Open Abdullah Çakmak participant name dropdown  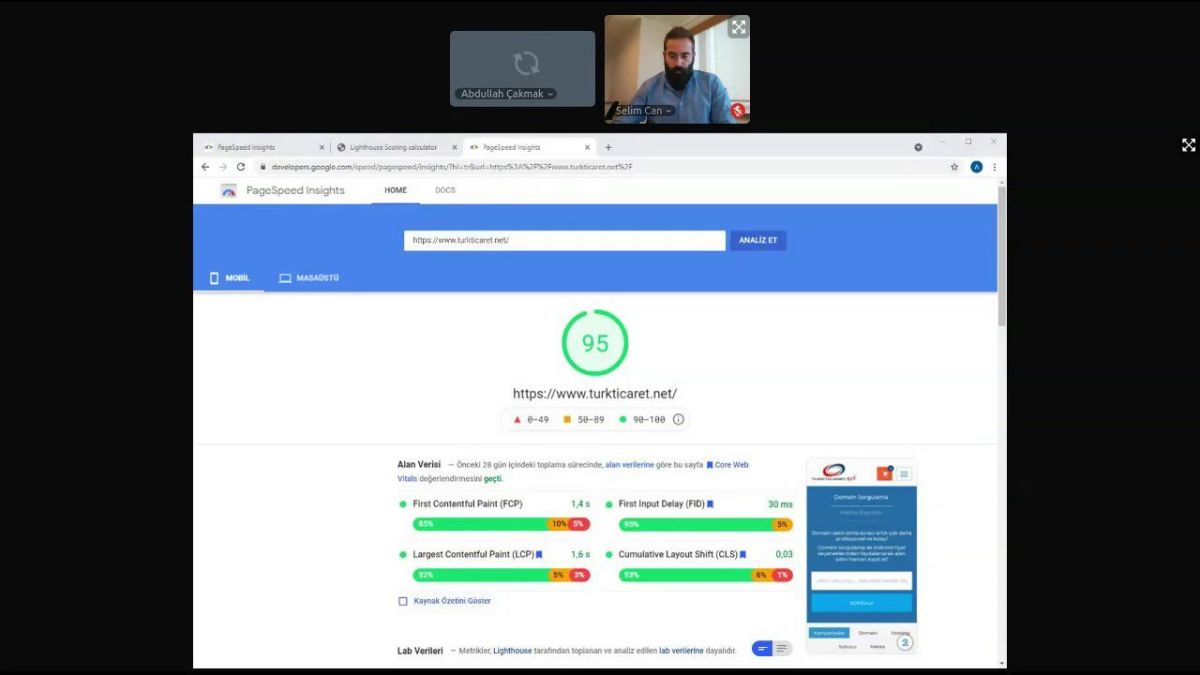[x=507, y=94]
